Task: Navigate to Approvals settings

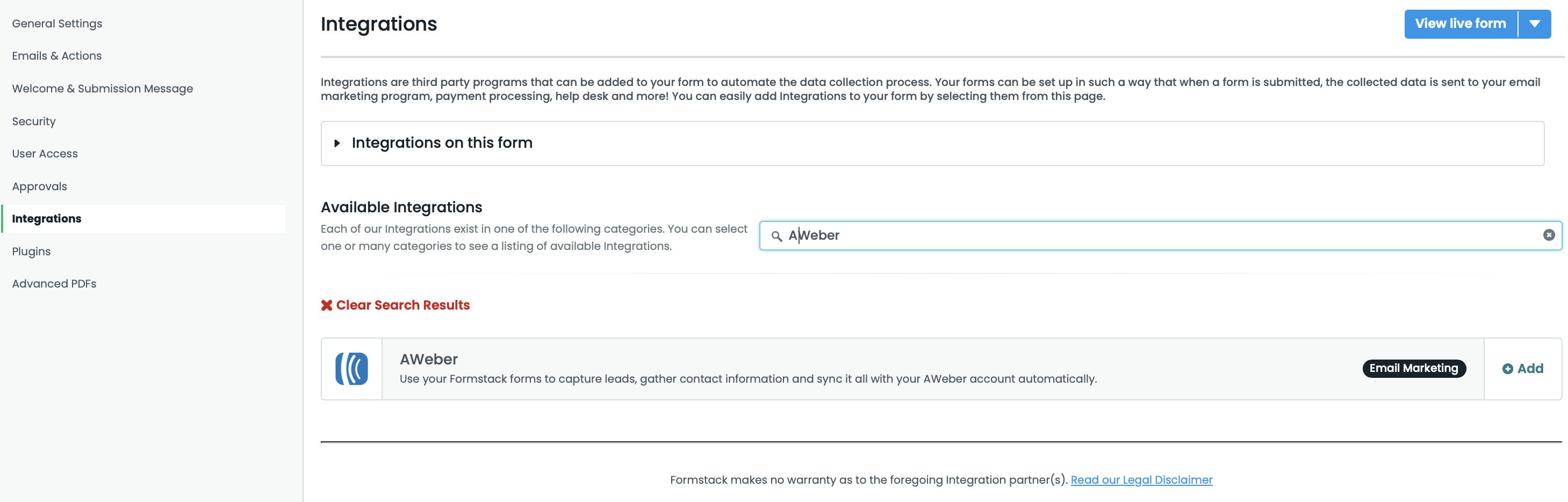Action: [x=40, y=187]
